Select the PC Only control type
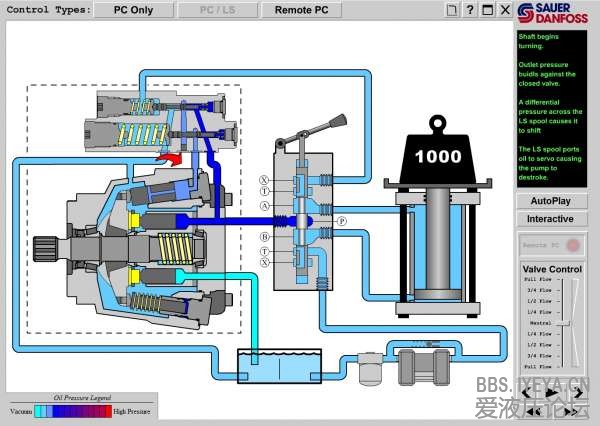The image size is (600, 426). pyautogui.click(x=133, y=11)
